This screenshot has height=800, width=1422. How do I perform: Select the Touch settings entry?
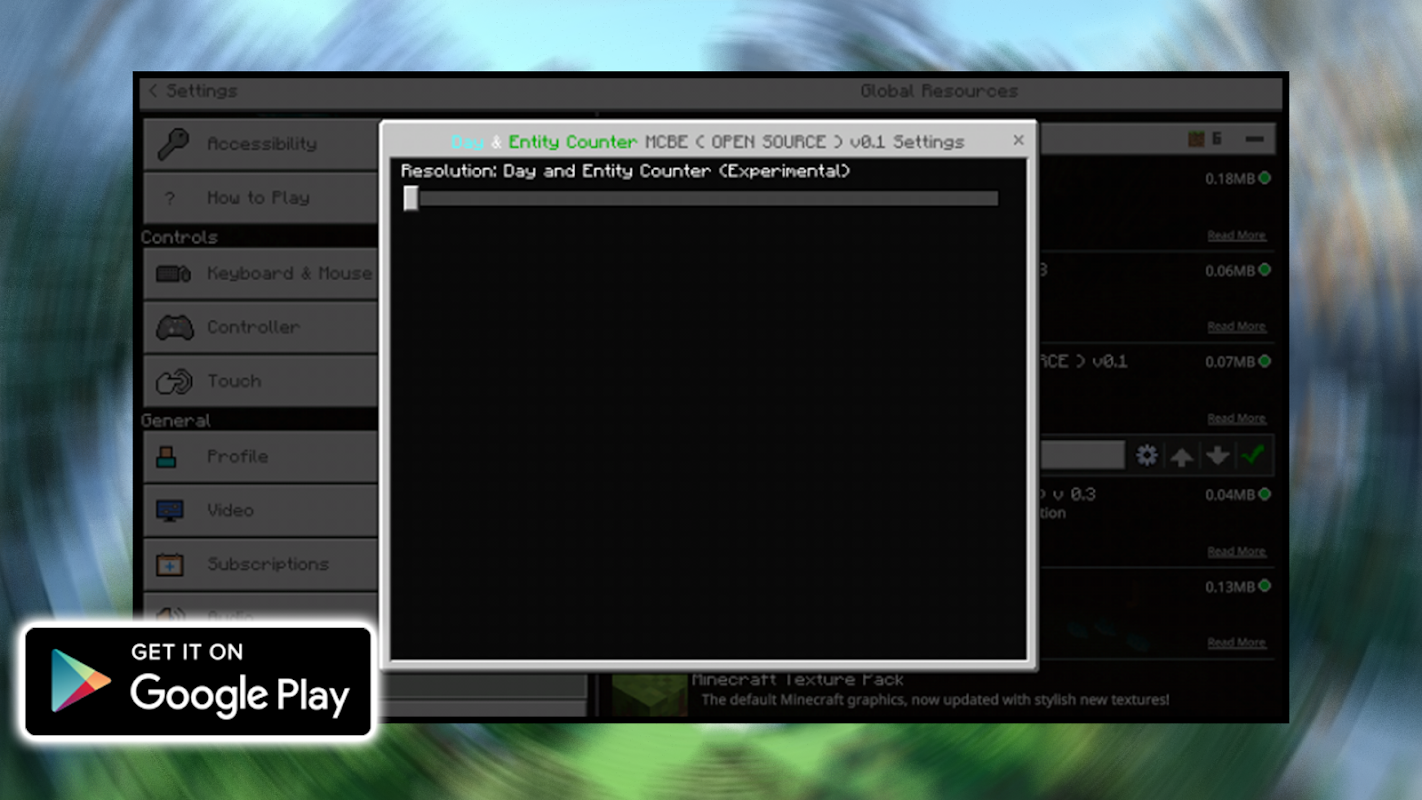click(x=261, y=381)
